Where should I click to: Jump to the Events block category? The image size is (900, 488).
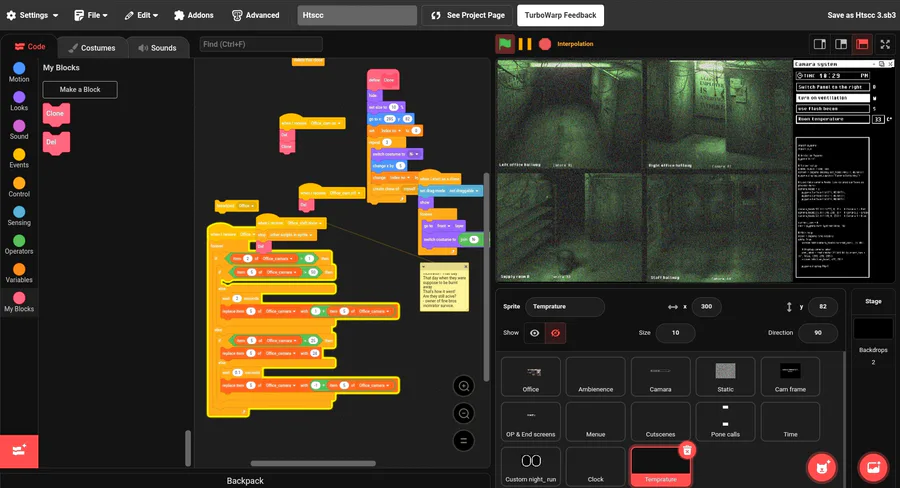(19, 158)
